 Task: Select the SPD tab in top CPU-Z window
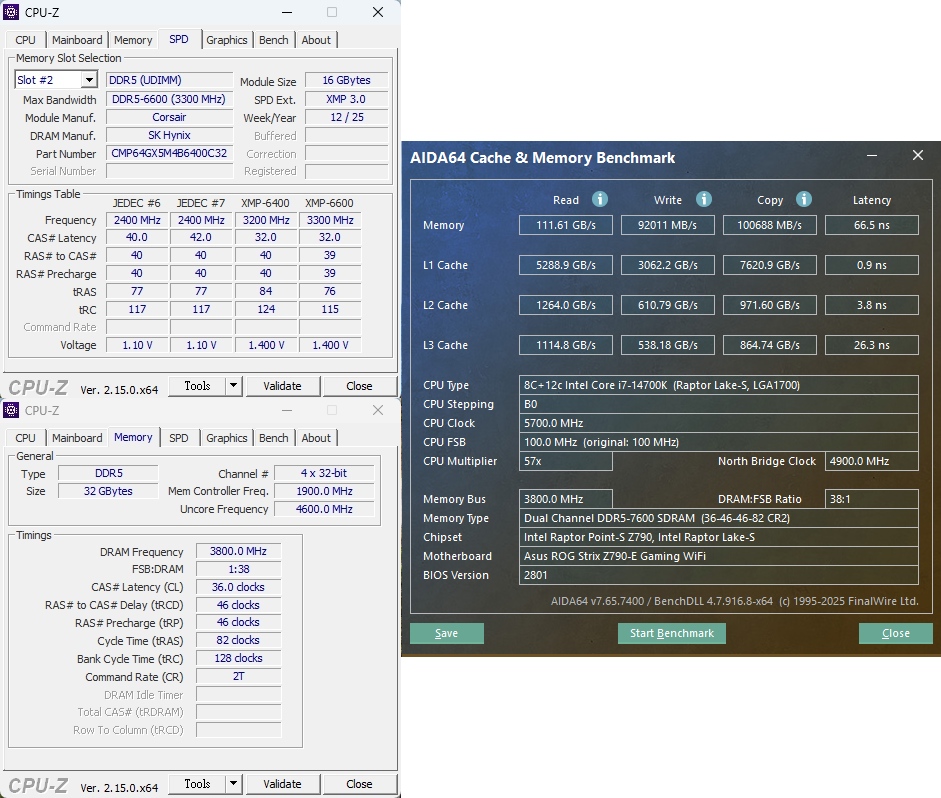(x=179, y=39)
